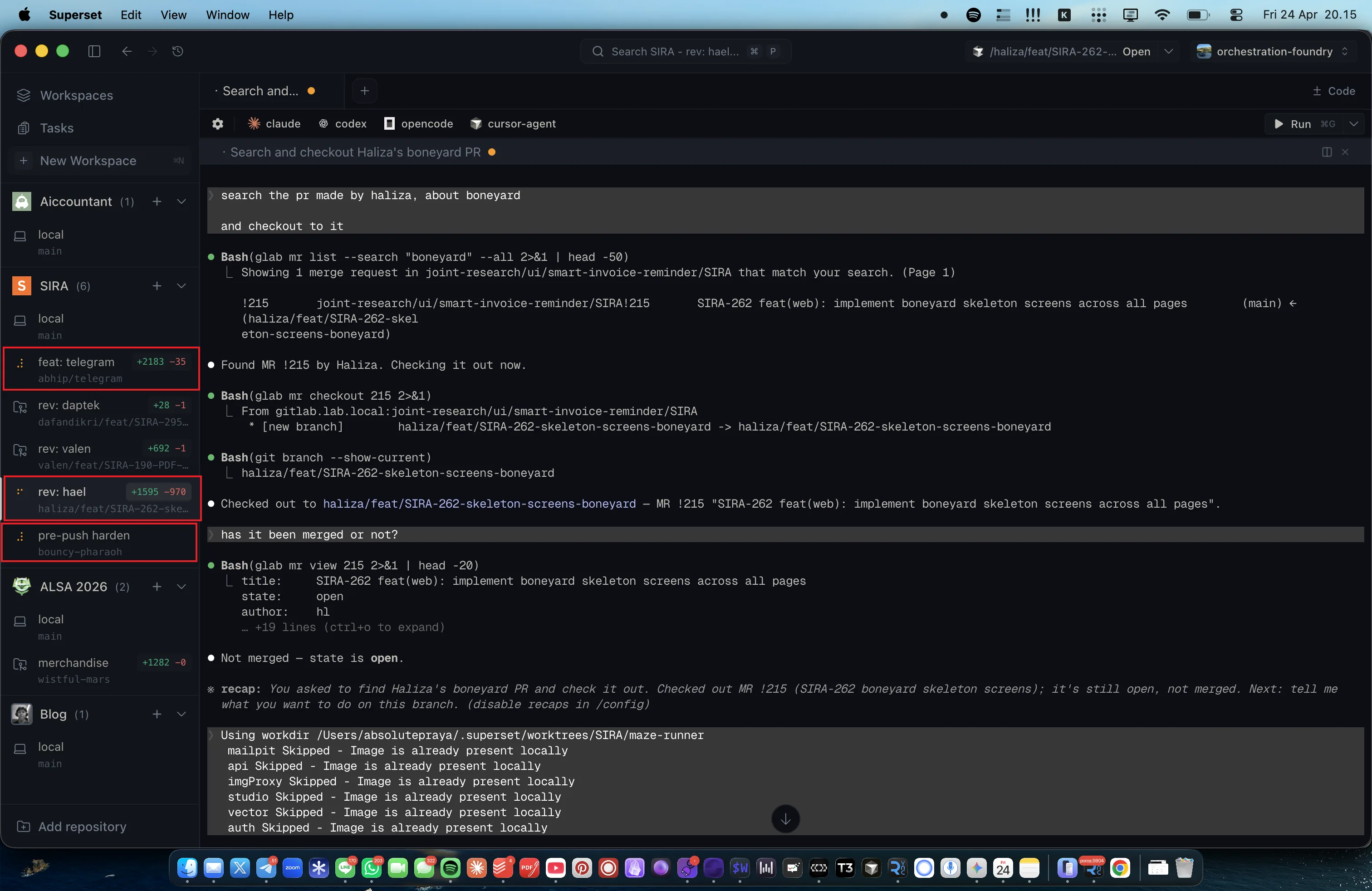Click the boneyard PR pane title
1372x891 pixels.
355,152
